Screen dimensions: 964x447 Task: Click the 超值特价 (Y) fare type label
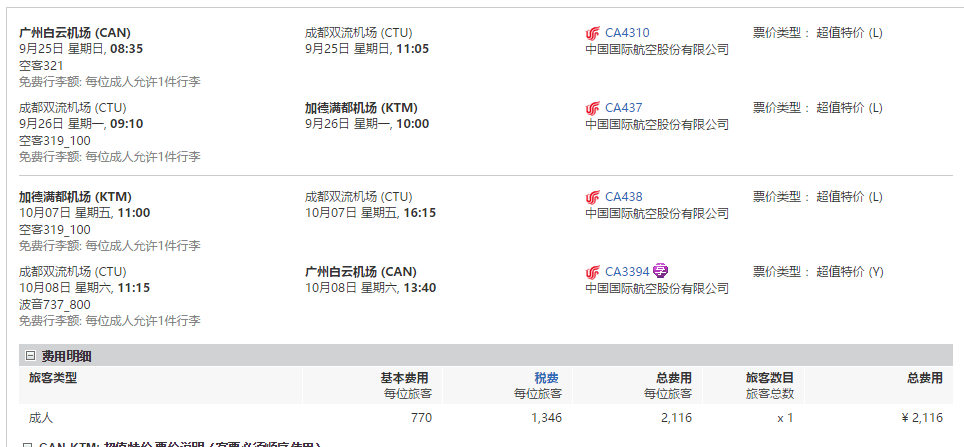(850, 272)
